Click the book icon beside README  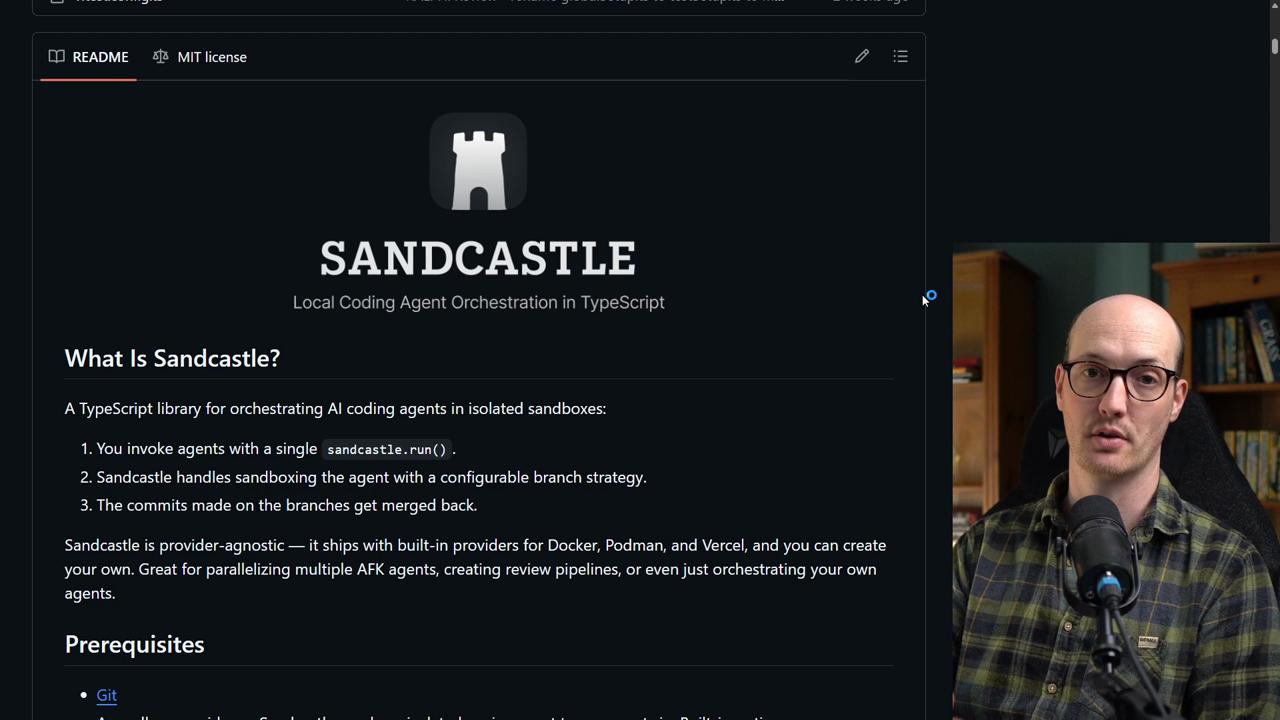[x=57, y=57]
